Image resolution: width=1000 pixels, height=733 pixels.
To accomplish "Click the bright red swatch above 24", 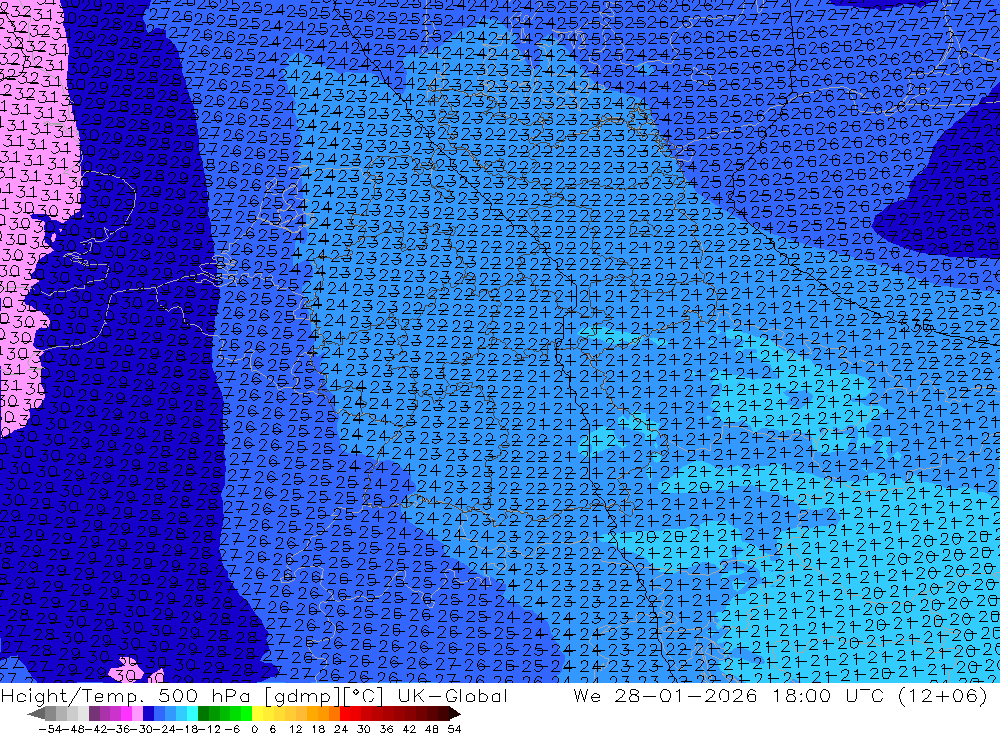I will 344,714.
